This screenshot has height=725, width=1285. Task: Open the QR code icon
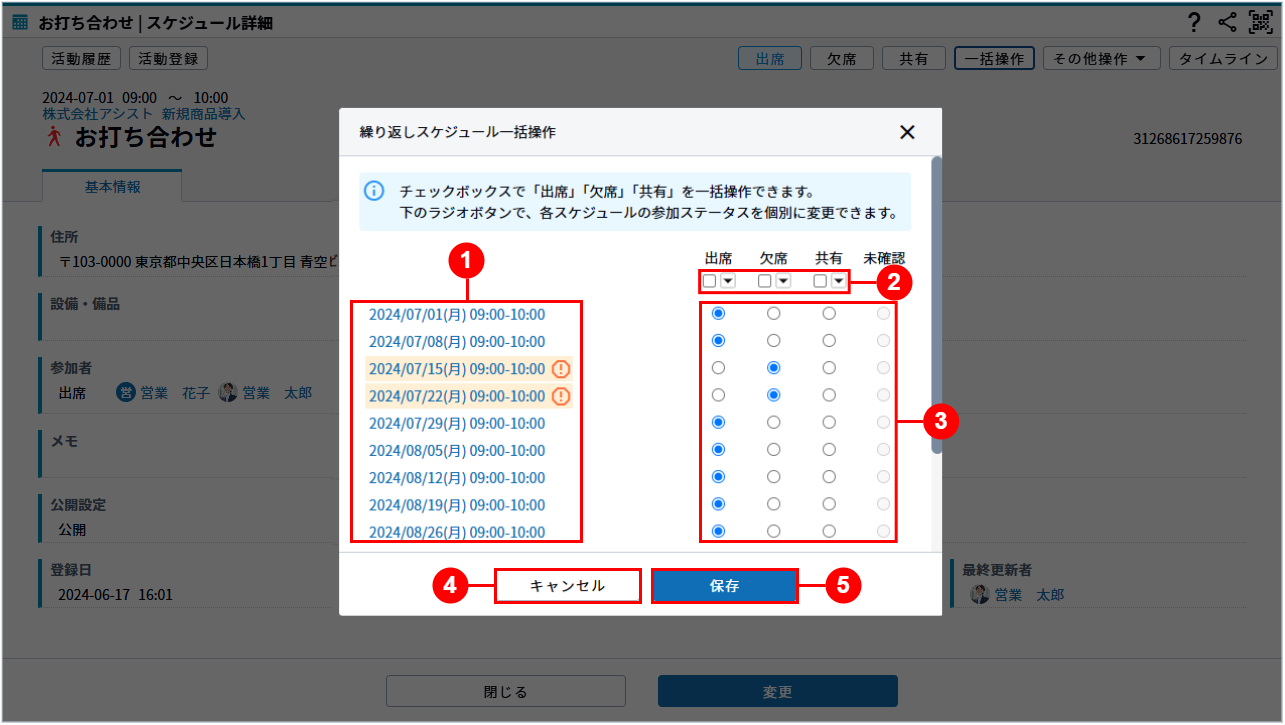[1260, 23]
